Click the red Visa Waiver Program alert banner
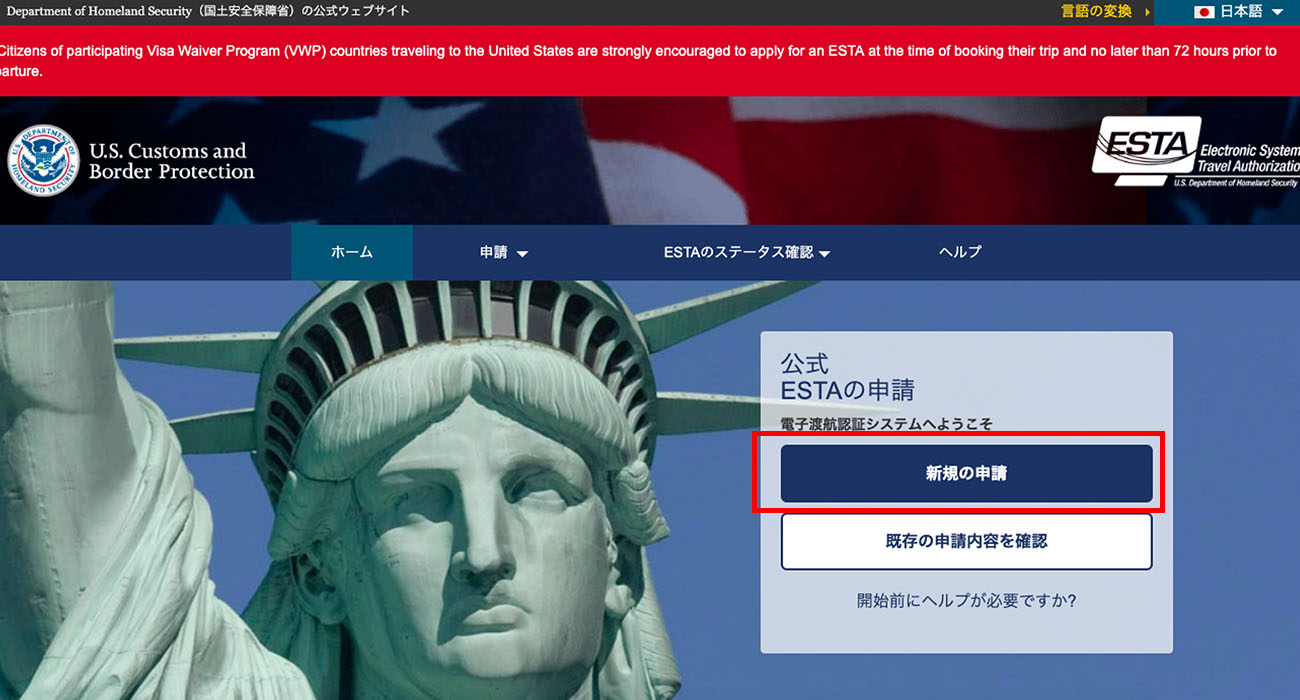The width and height of the screenshot is (1300, 700). [x=640, y=60]
